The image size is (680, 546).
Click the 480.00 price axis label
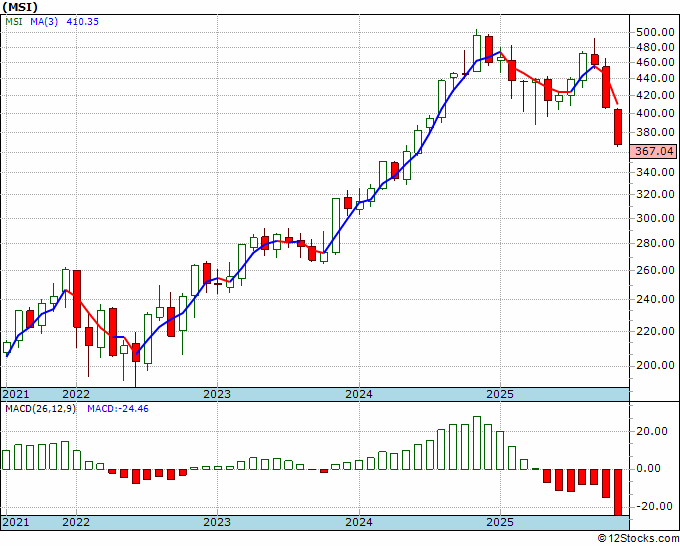pos(655,47)
